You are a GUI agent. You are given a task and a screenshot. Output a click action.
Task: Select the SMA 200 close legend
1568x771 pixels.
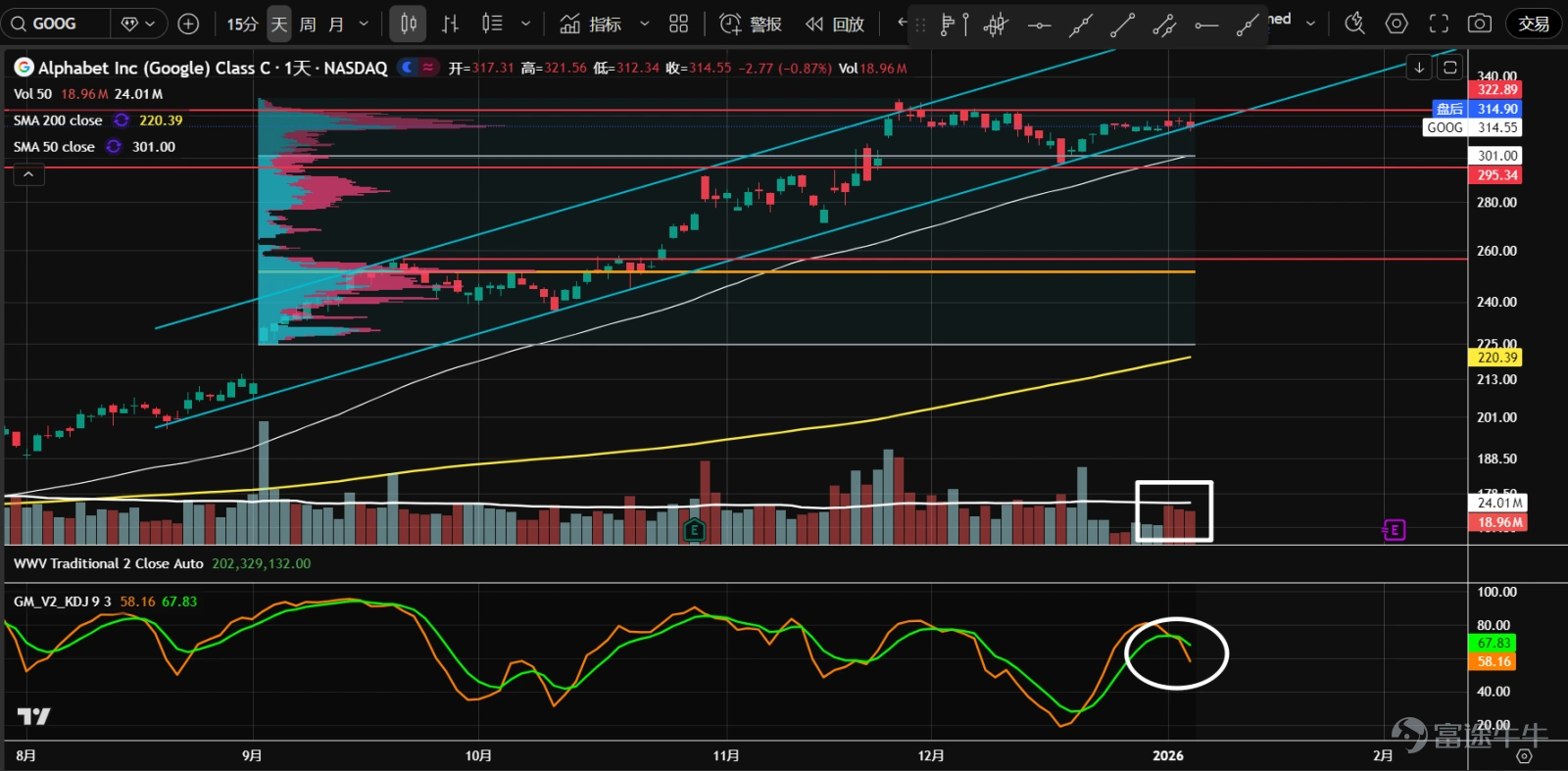(x=58, y=120)
